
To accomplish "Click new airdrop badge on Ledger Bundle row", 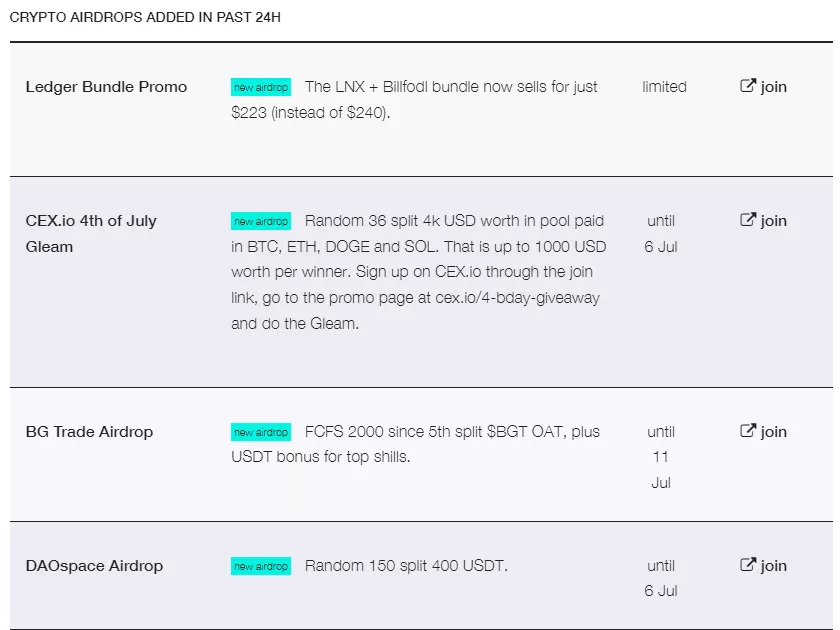I will (260, 87).
